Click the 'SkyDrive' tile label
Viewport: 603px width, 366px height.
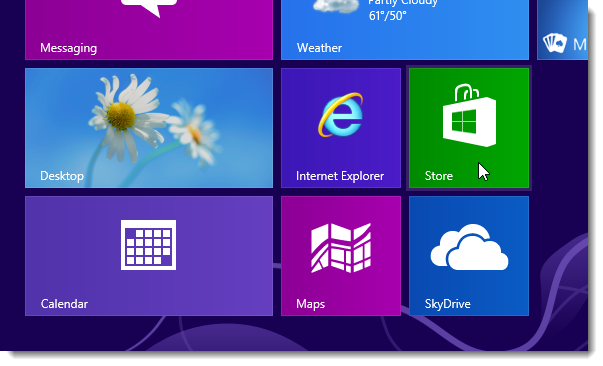(448, 304)
